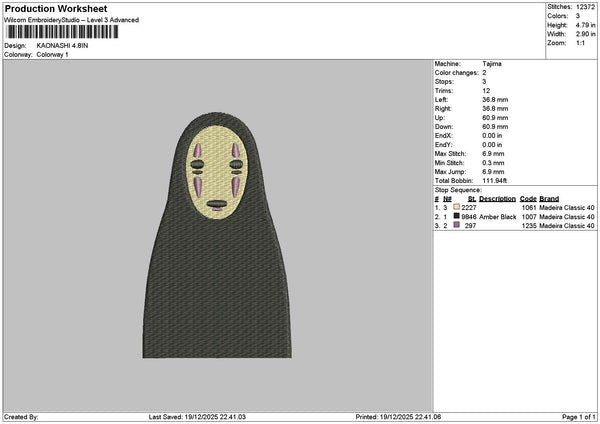Click the Code column header
Viewport: 600px width, 424px height.
tap(529, 198)
